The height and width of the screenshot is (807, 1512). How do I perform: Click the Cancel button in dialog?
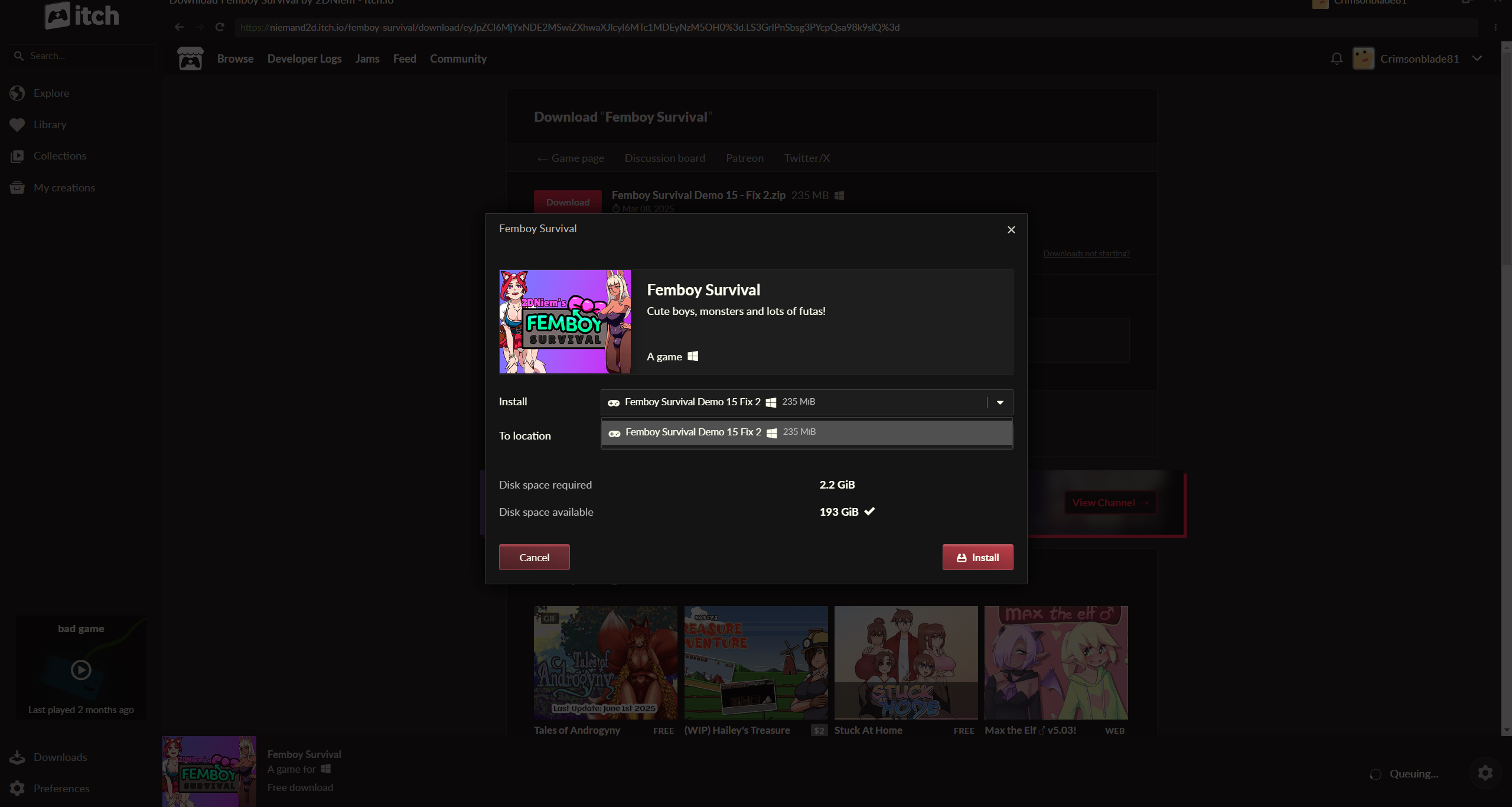tap(534, 557)
